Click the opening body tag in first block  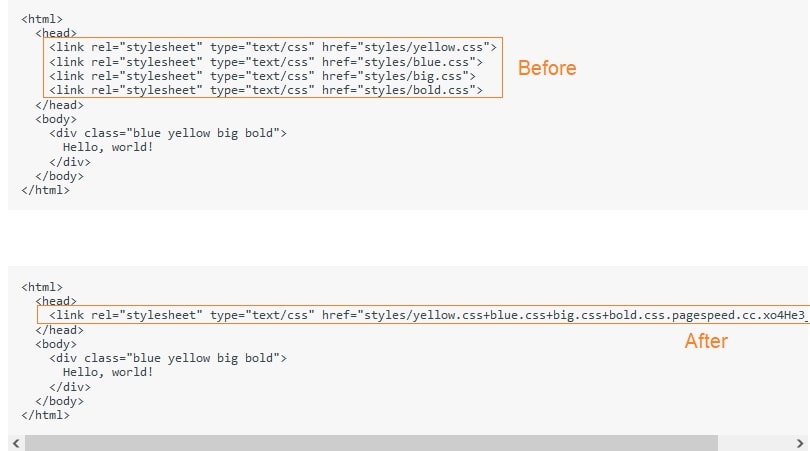click(56, 118)
